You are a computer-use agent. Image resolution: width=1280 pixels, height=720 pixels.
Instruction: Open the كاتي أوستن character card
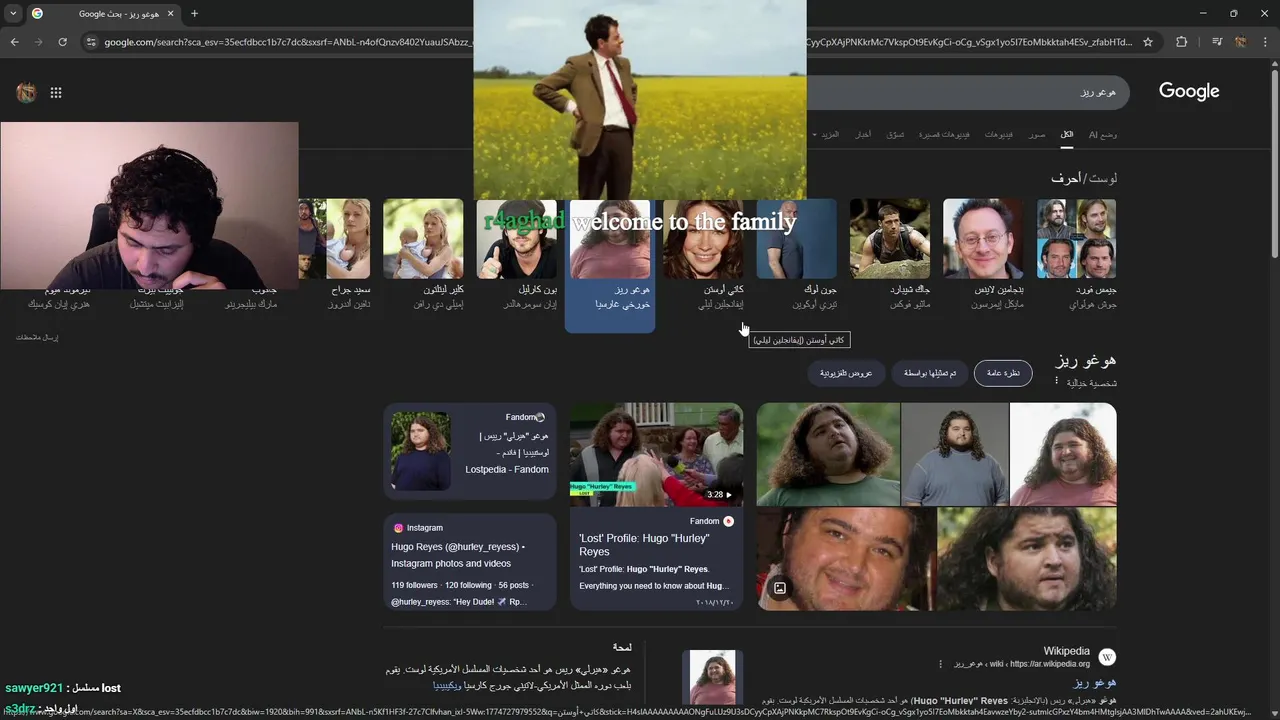coord(704,255)
